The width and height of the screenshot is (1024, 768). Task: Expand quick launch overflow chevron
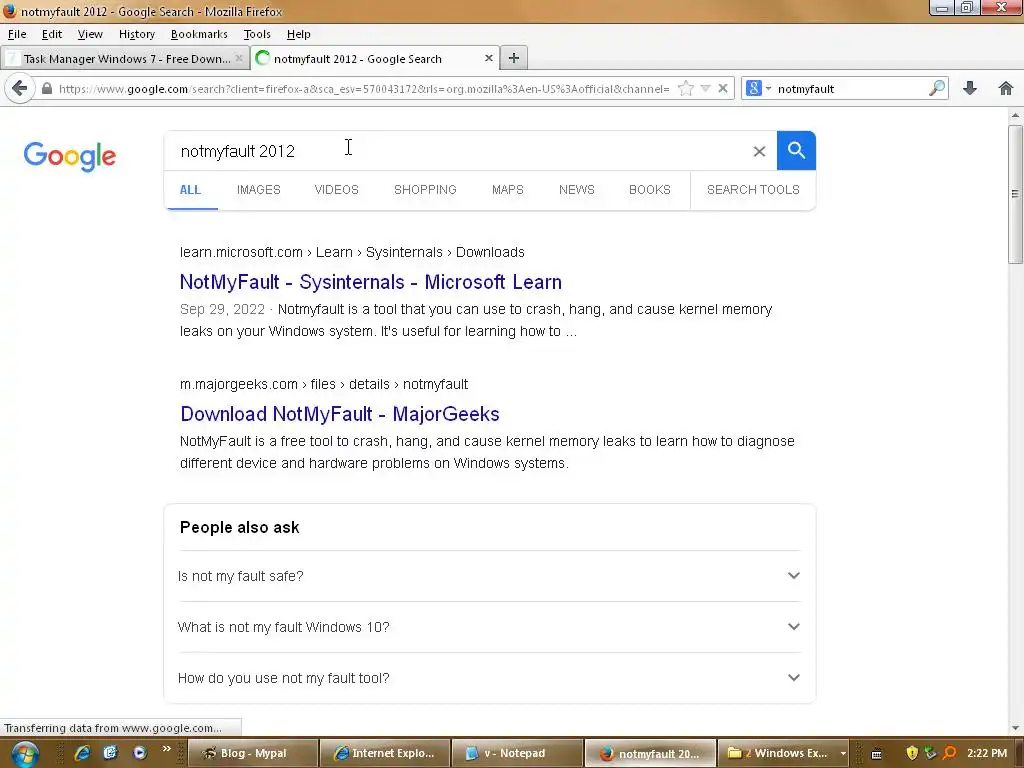166,749
